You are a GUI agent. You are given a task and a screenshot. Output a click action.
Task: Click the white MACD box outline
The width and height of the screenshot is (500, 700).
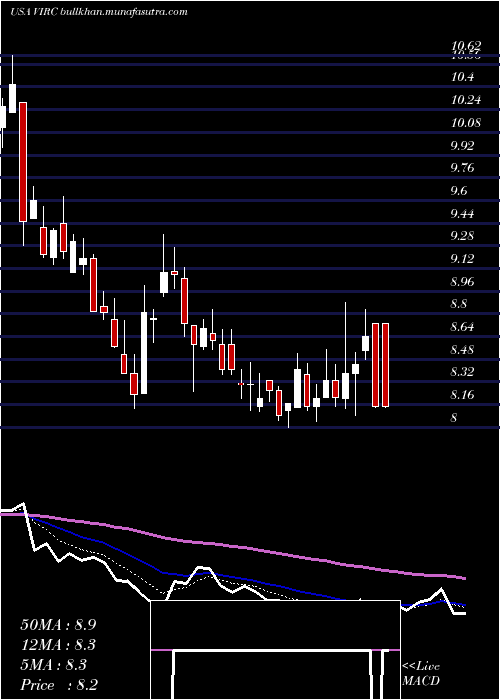coord(275,650)
